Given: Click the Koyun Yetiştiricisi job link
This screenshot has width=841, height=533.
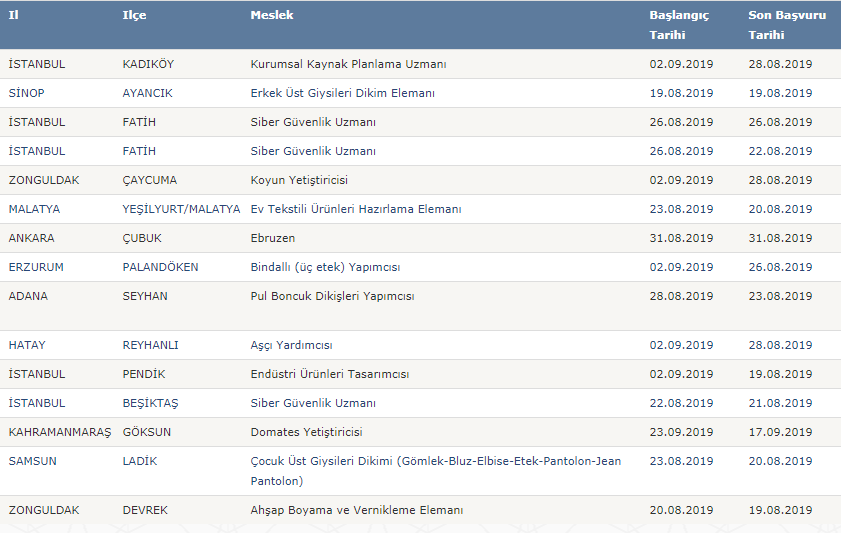Looking at the screenshot, I should [299, 180].
